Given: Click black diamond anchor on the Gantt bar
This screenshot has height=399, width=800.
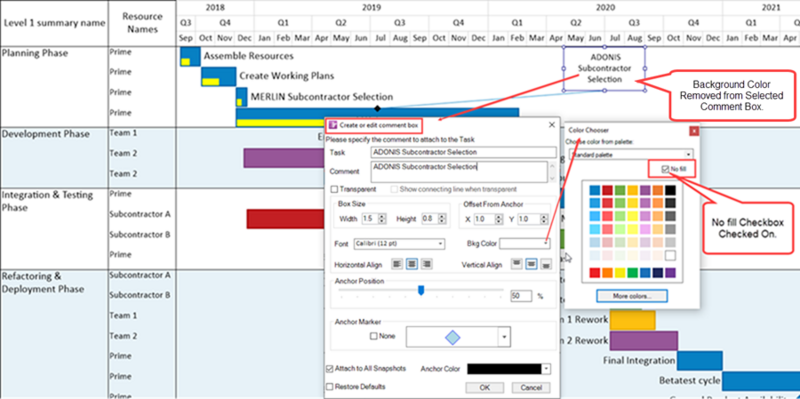Looking at the screenshot, I should click(377, 108).
